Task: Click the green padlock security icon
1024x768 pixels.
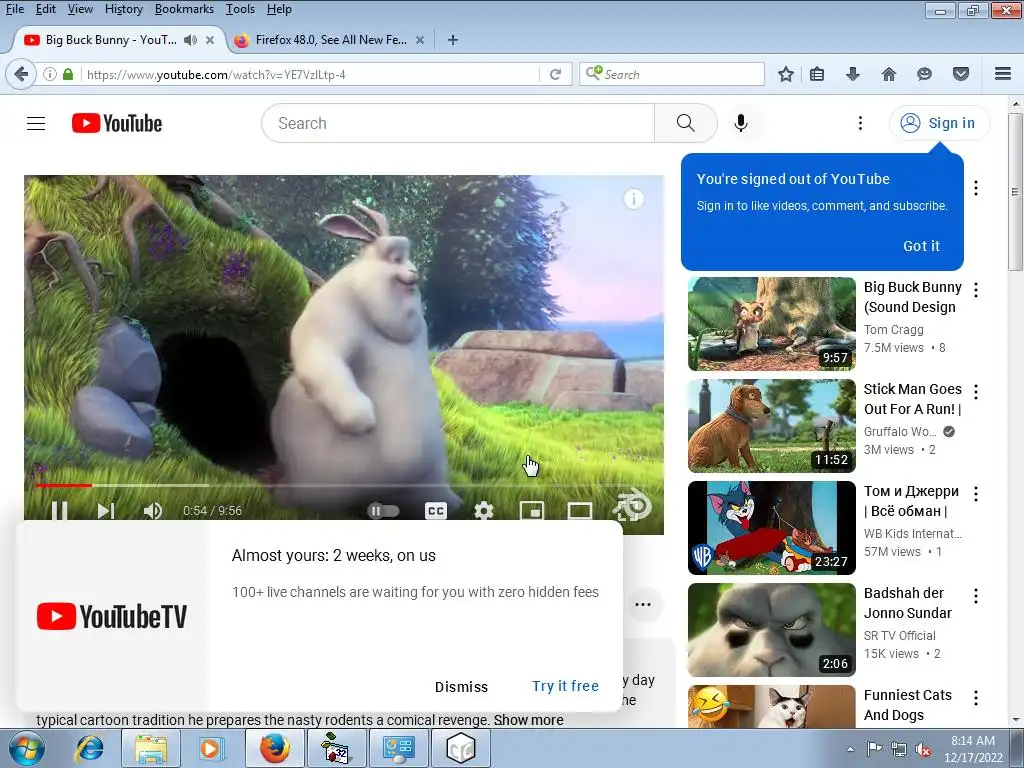Action: click(68, 74)
